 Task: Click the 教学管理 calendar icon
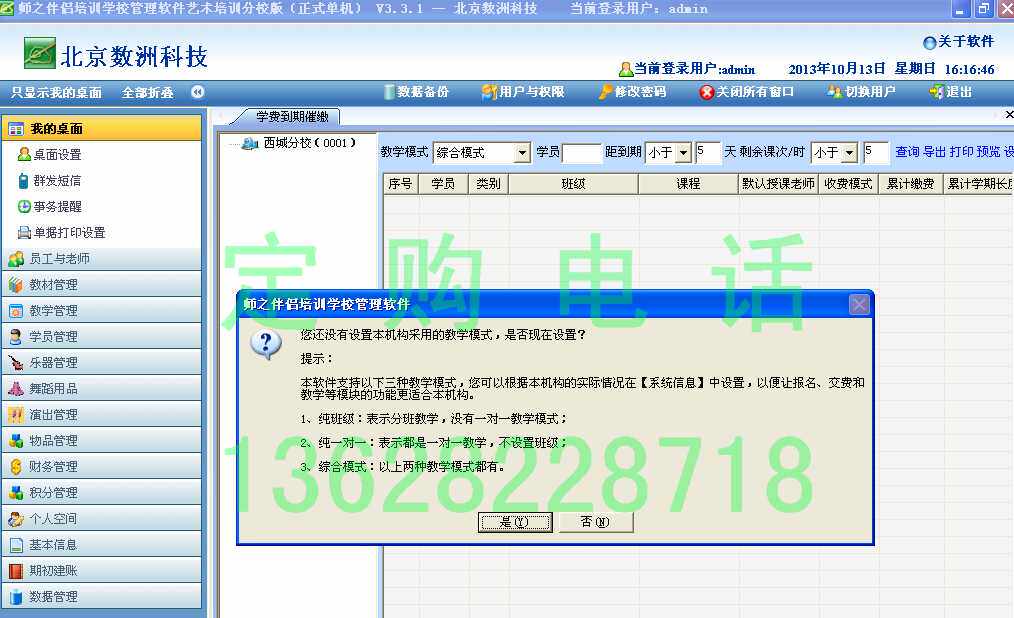pos(16,311)
